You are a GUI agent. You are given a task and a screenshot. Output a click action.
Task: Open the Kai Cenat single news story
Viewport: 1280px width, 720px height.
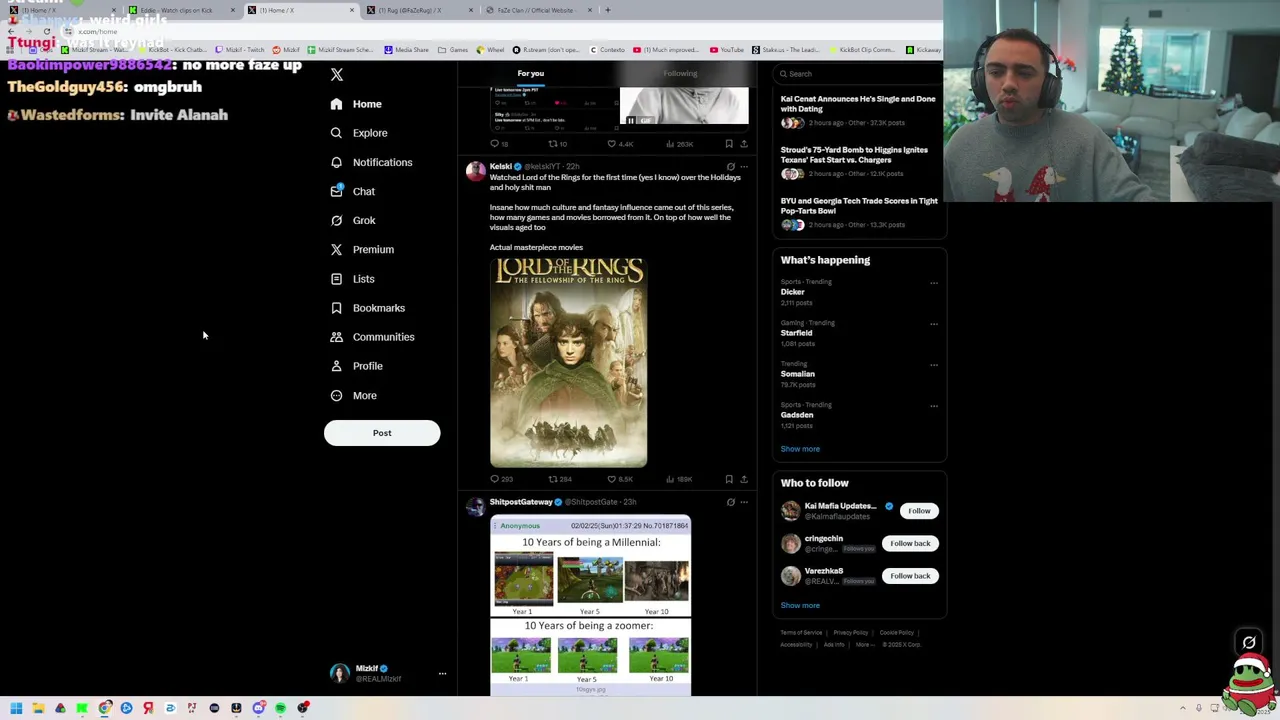coord(858,104)
